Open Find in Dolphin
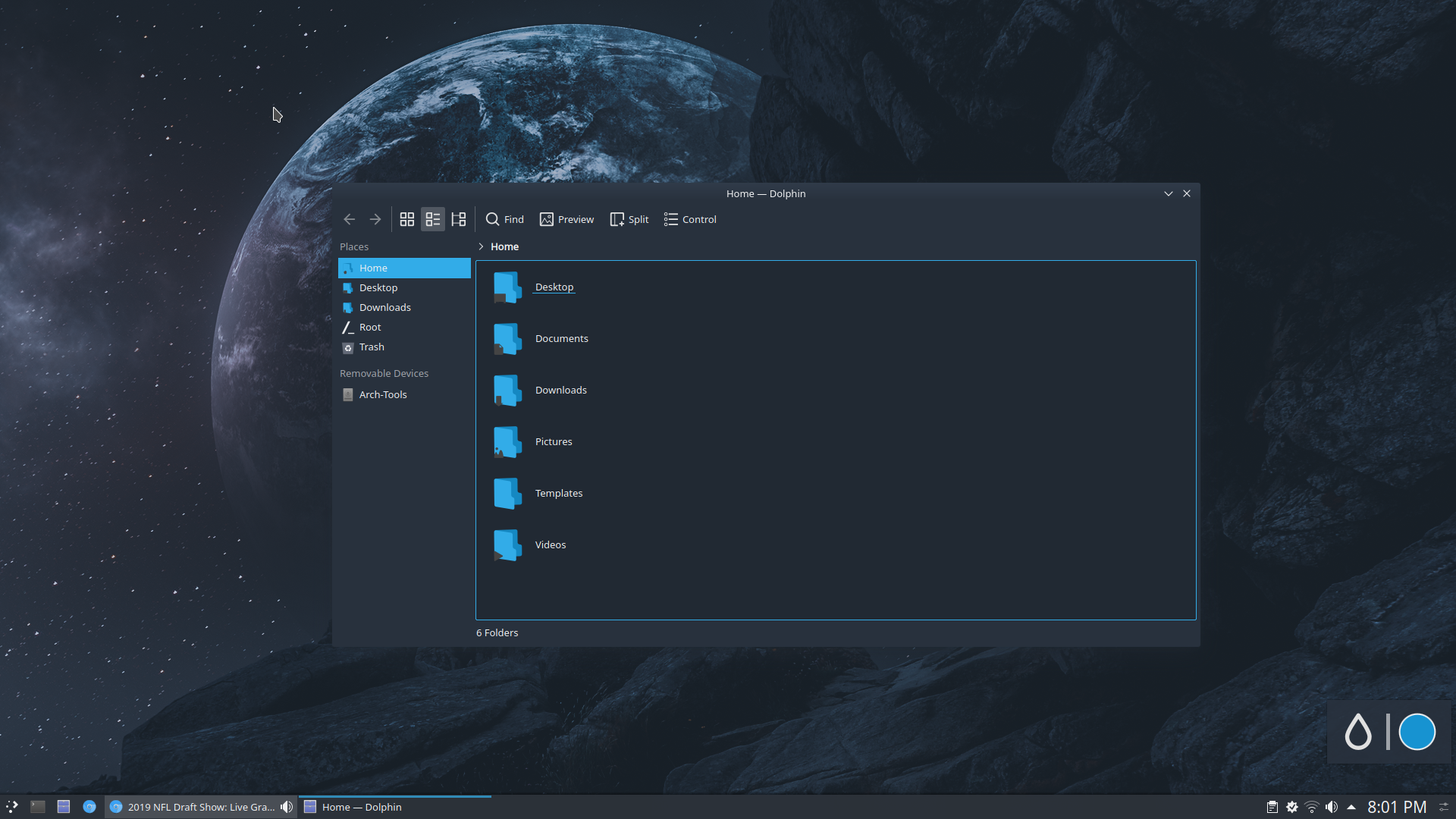Viewport: 1456px width, 819px height. click(x=504, y=219)
